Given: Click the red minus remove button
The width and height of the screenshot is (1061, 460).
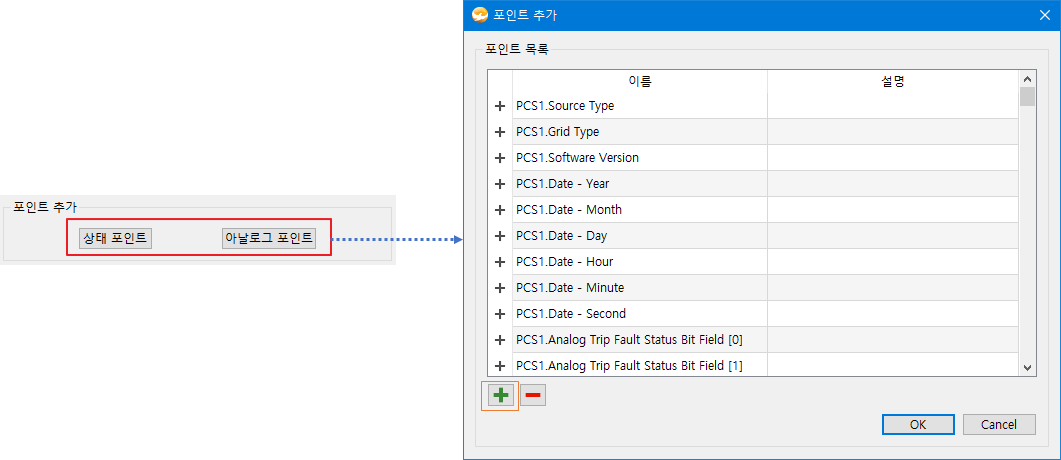Looking at the screenshot, I should (x=533, y=396).
